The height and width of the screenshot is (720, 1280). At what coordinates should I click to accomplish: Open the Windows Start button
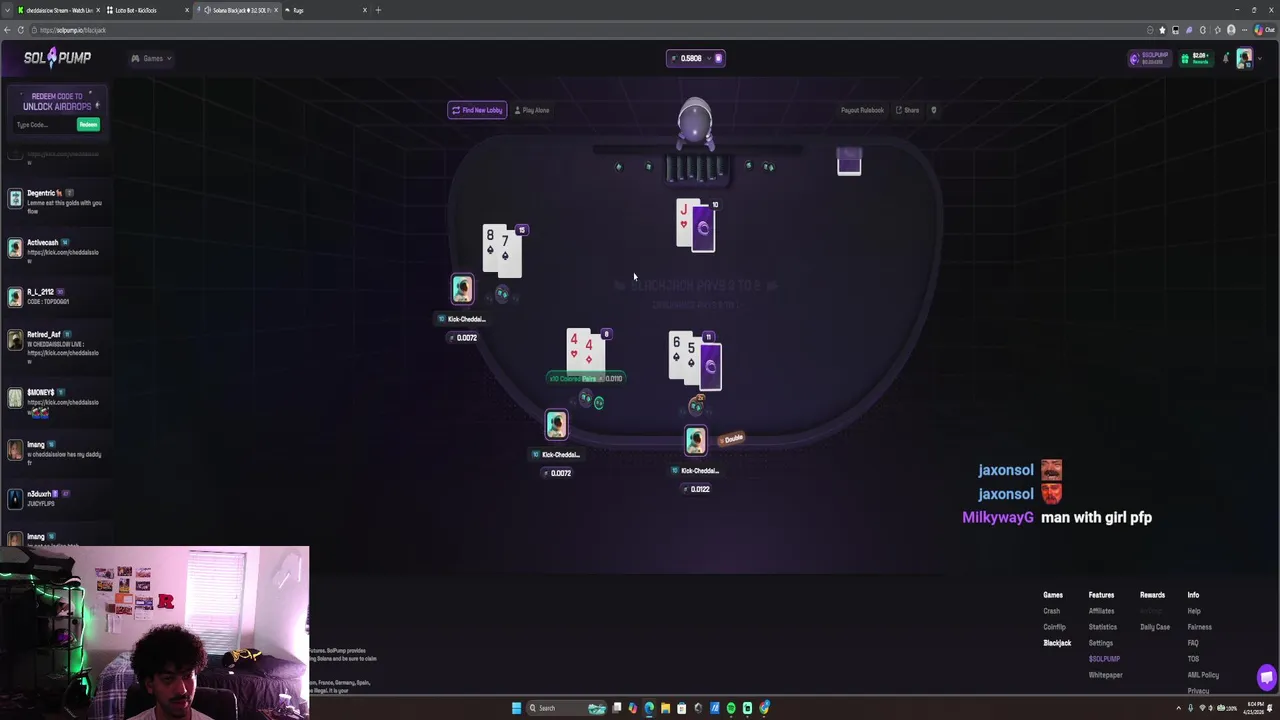click(x=516, y=708)
